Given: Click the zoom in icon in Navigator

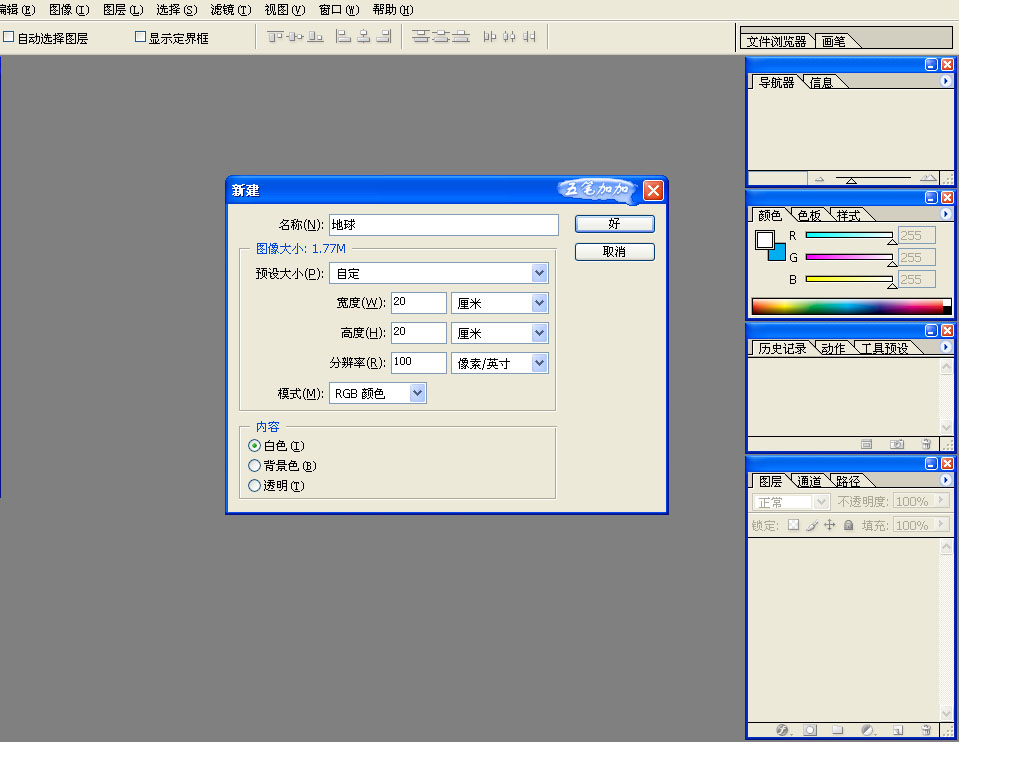Looking at the screenshot, I should click(928, 178).
